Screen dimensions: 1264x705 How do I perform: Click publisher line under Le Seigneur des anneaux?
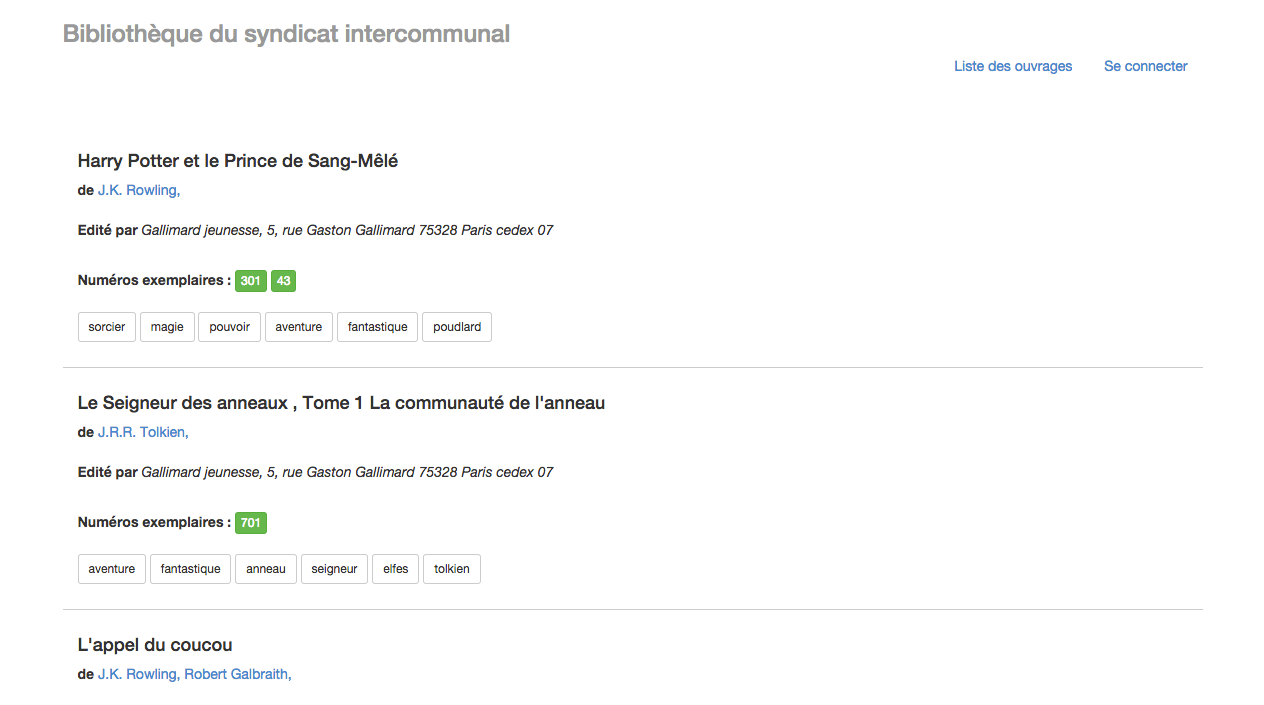315,472
